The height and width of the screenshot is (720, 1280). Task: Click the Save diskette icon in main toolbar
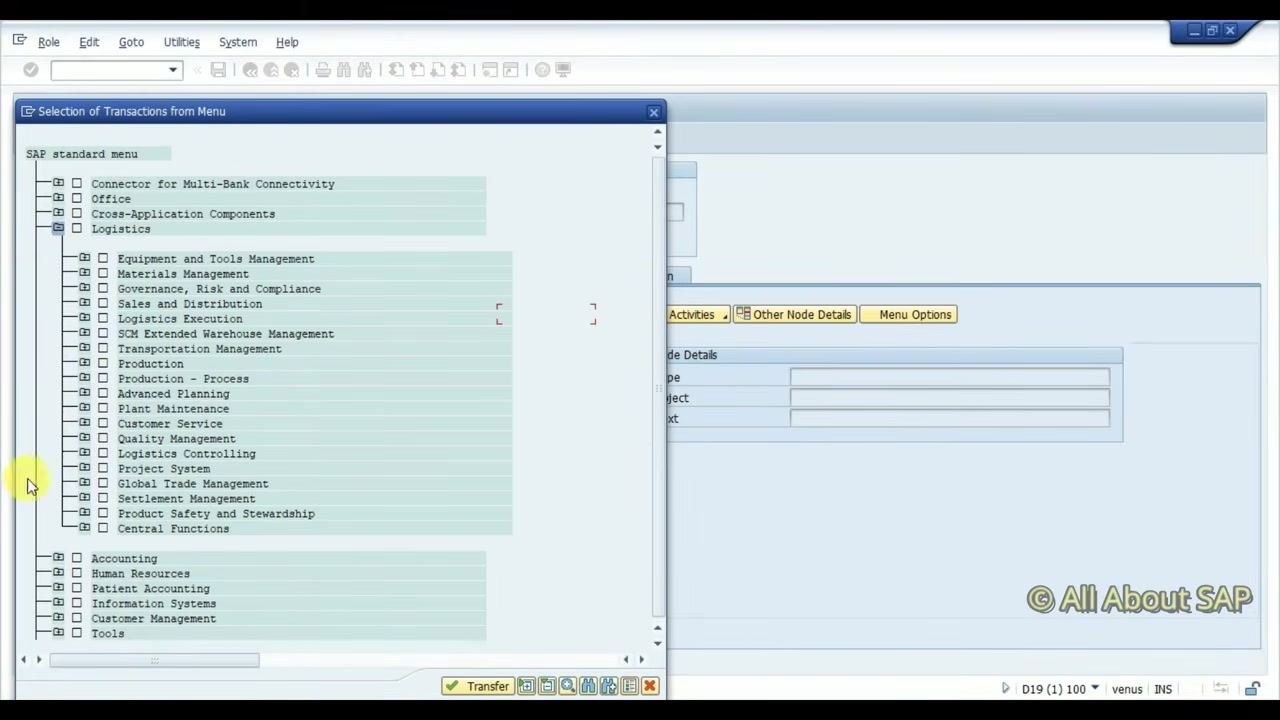218,70
